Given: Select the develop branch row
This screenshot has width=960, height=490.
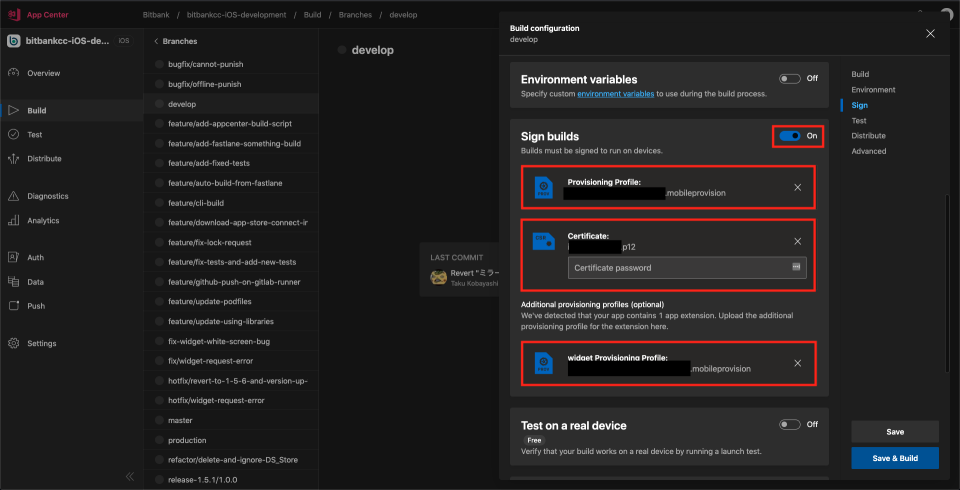Looking at the screenshot, I should click(231, 104).
